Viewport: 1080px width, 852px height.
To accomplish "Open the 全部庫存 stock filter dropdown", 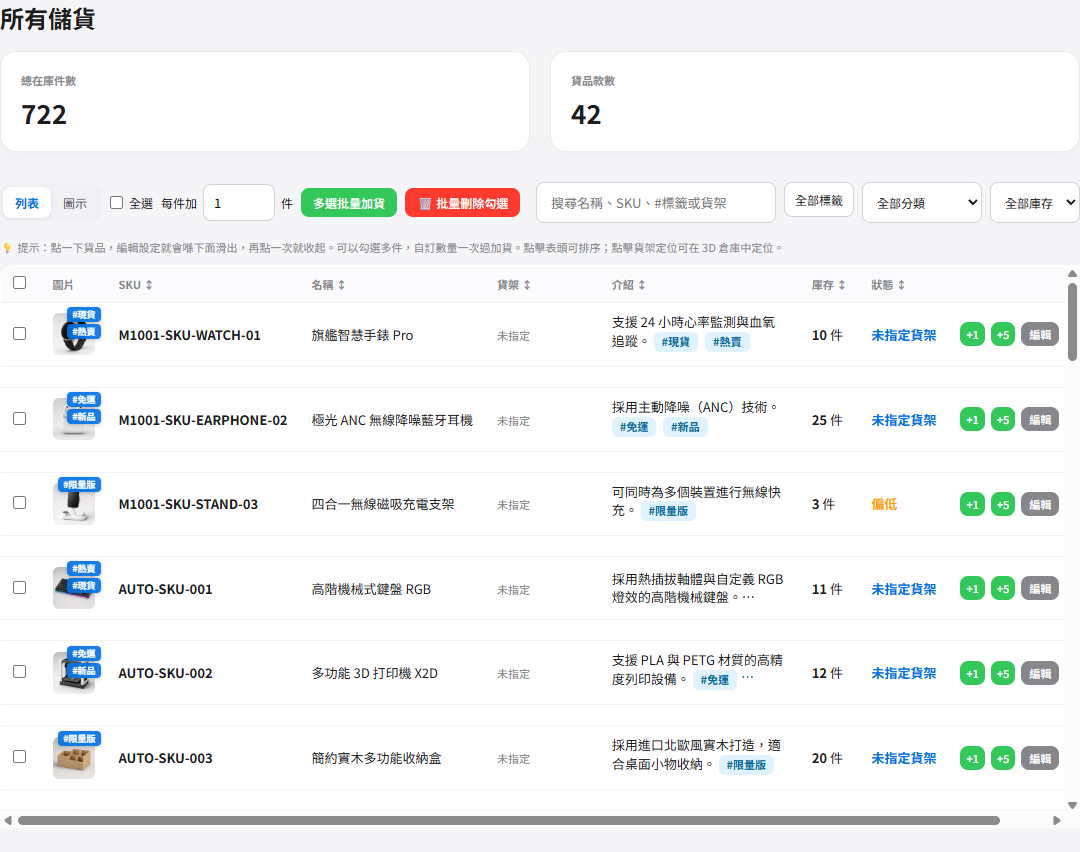I will tap(1035, 202).
